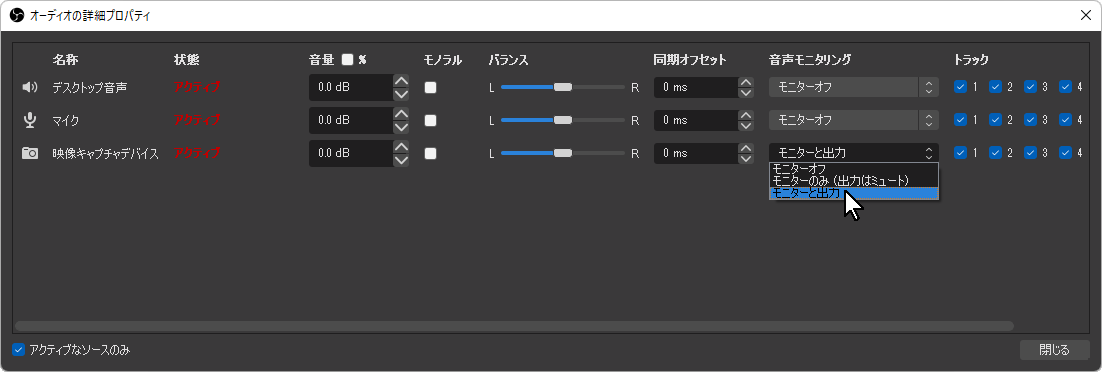Click the 0 ms field for マイク
The width and height of the screenshot is (1102, 372).
696,120
